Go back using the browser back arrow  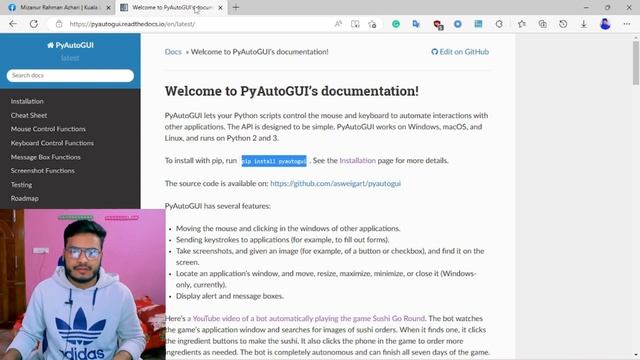coord(13,24)
